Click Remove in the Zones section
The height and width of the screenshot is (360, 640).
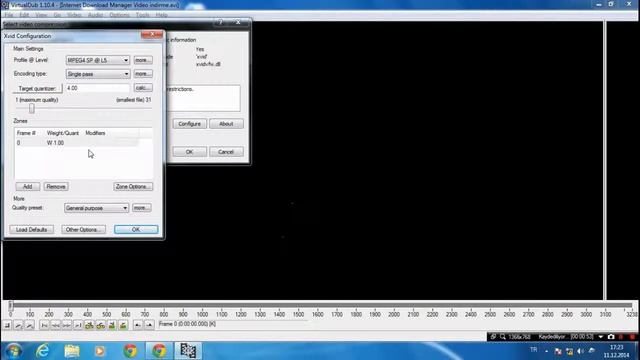point(56,187)
